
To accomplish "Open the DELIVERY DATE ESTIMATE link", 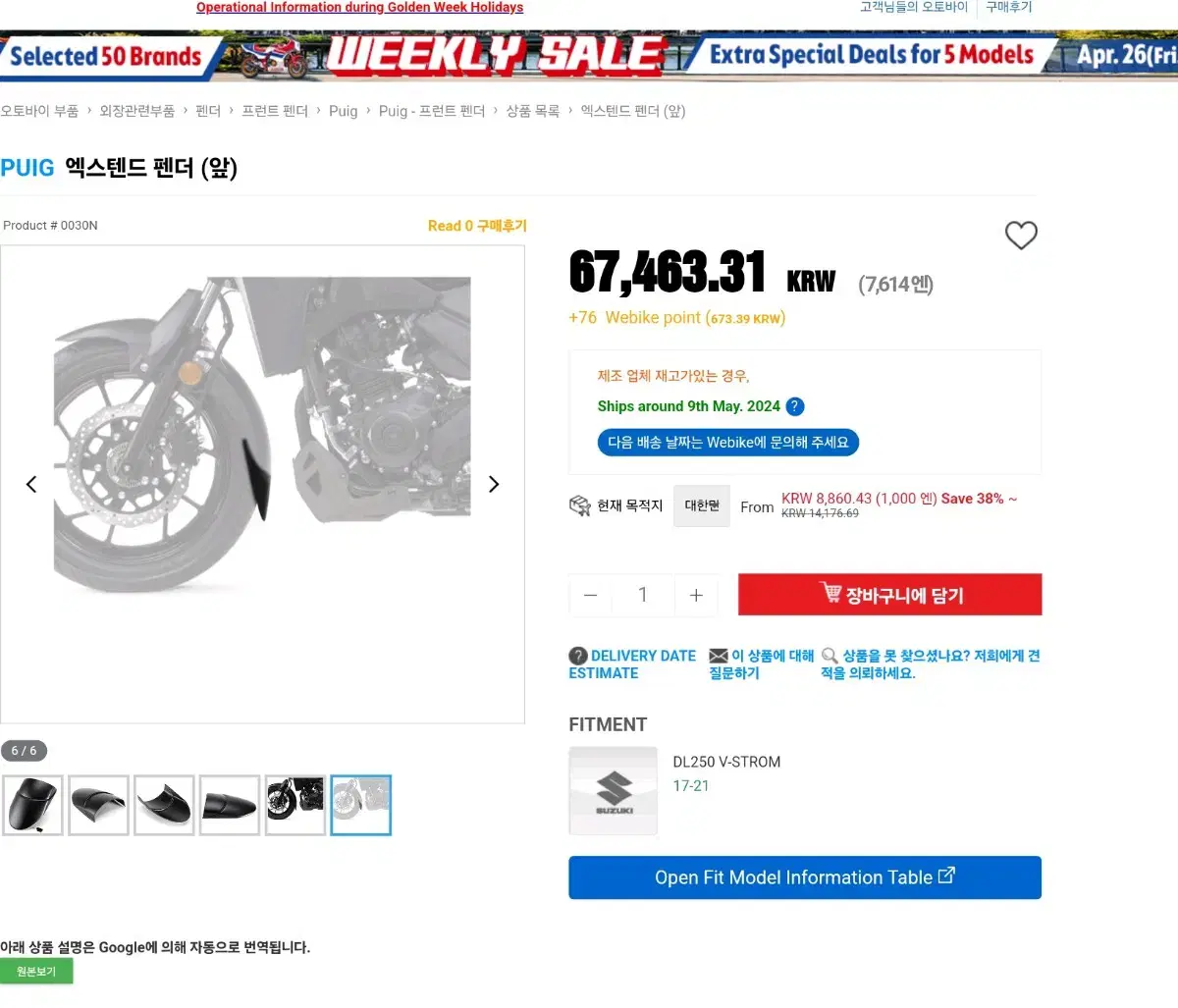I will 632,664.
